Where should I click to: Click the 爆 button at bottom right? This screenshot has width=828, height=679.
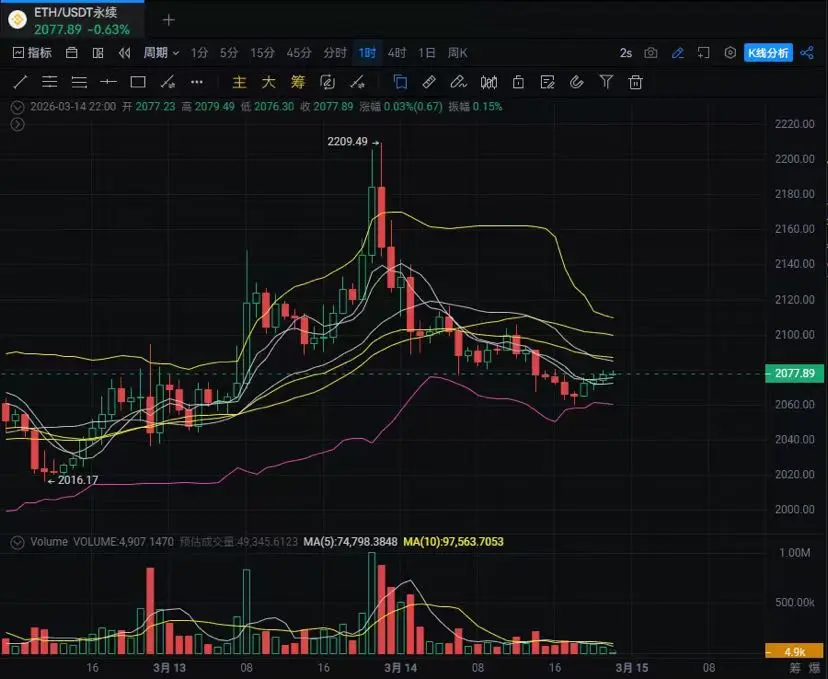coord(814,668)
